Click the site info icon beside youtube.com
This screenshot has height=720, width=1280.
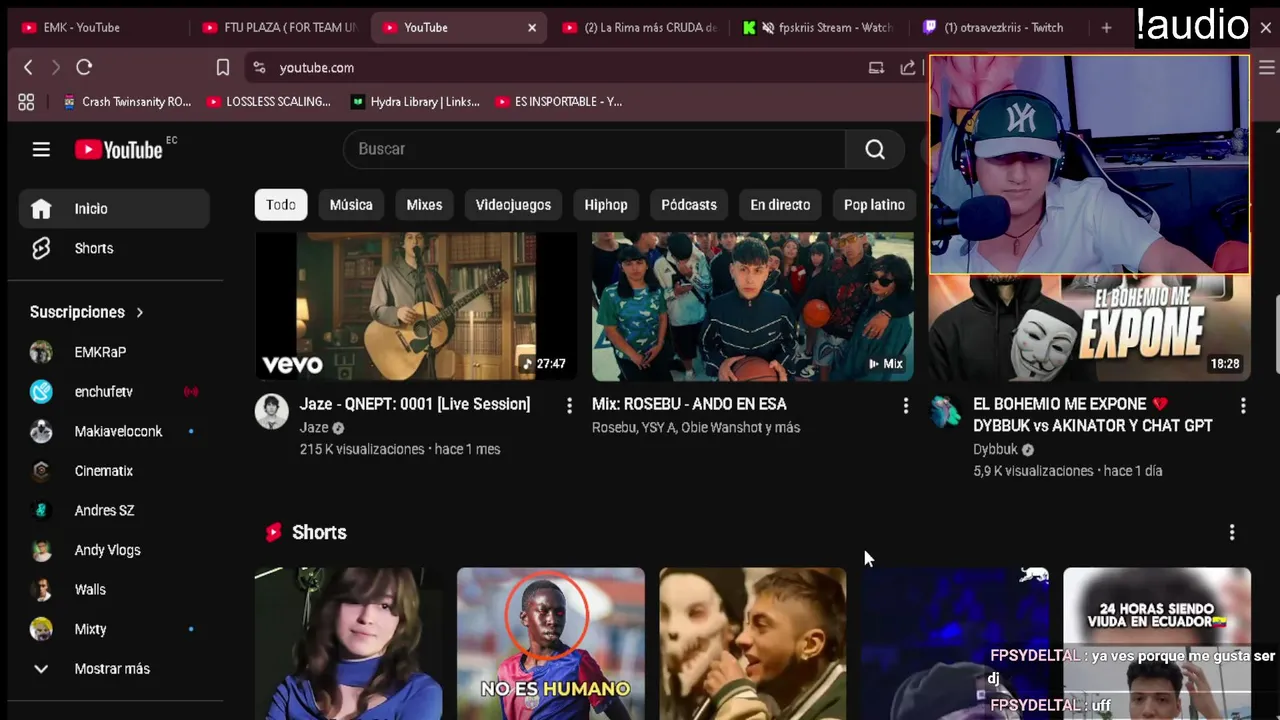pos(259,67)
